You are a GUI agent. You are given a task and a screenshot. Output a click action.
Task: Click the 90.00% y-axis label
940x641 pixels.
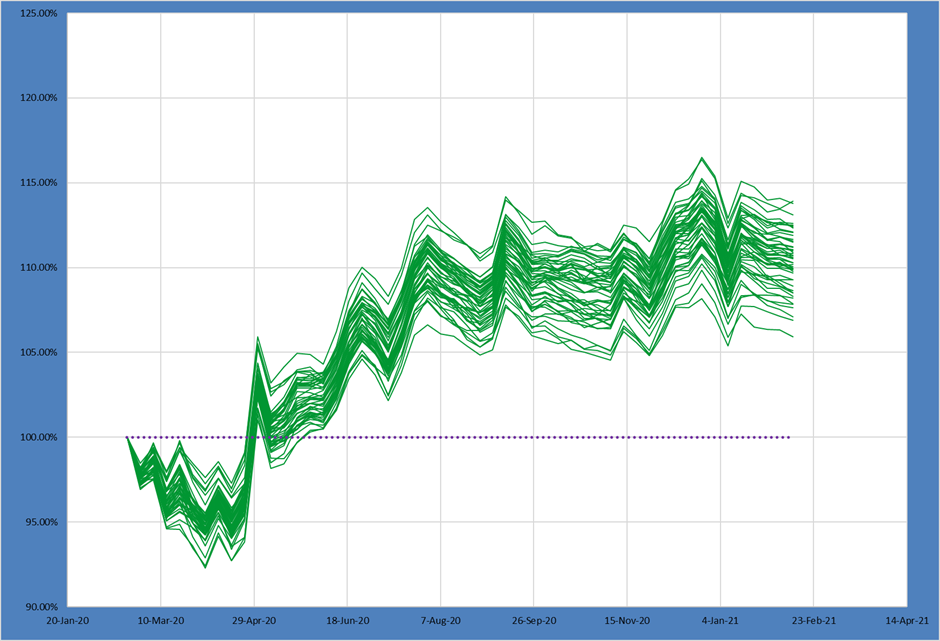(x=41, y=607)
